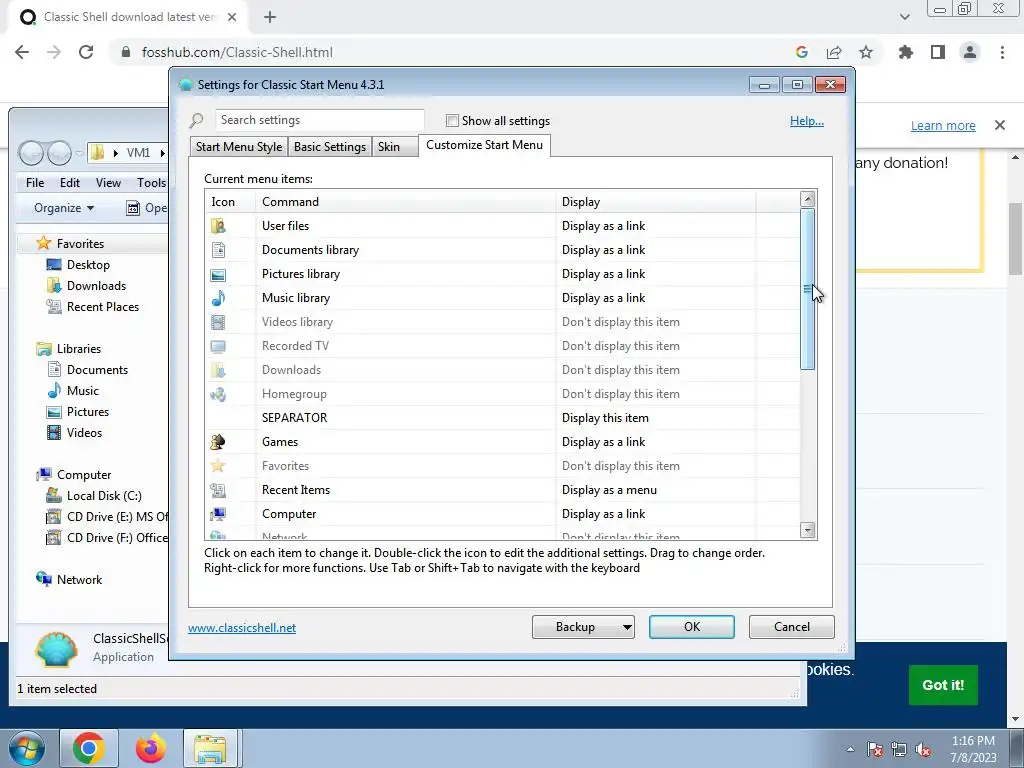Click the share page icon in the address bar
The height and width of the screenshot is (768, 1024).
pyautogui.click(x=834, y=52)
